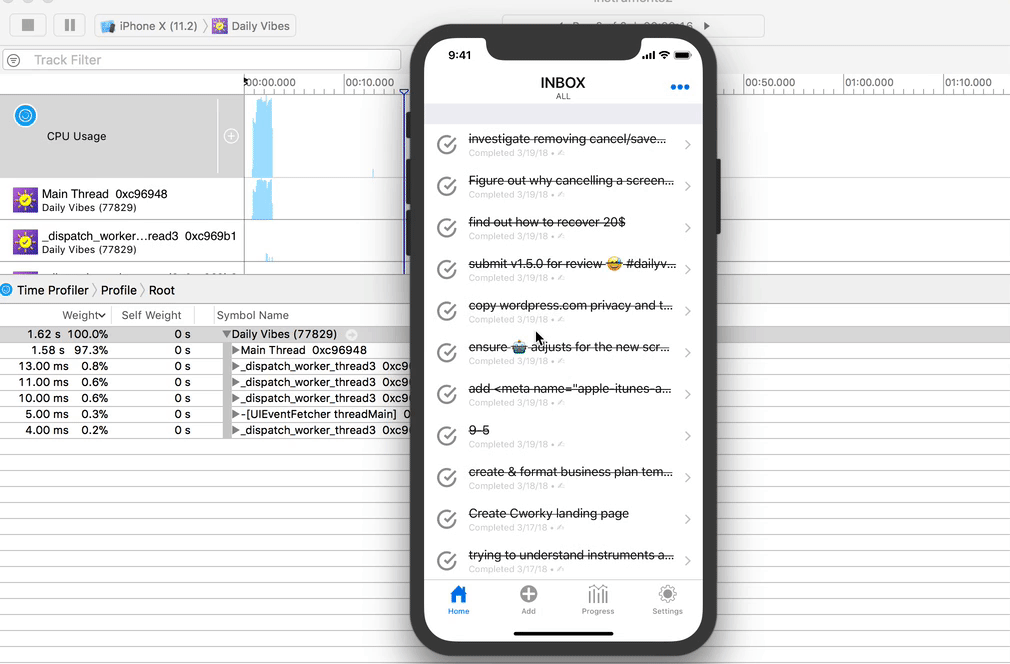Uncheck the 'copy wordpress.com privacy' task

tap(446, 311)
